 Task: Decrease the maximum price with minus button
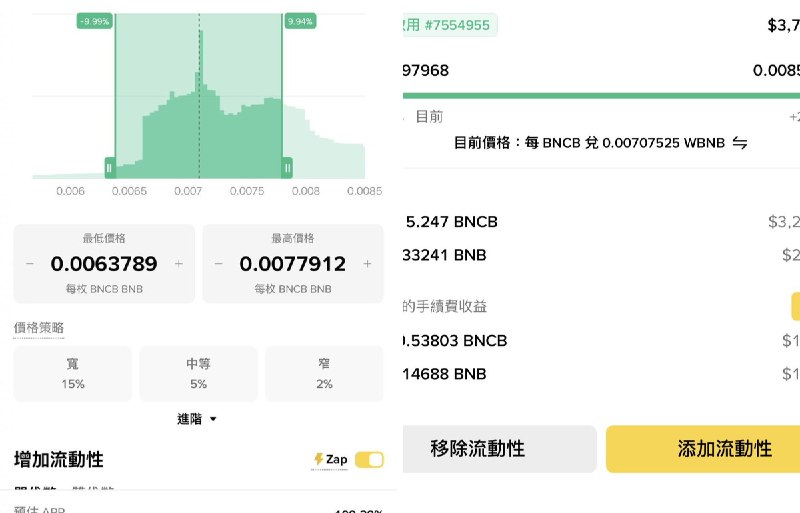(219, 264)
